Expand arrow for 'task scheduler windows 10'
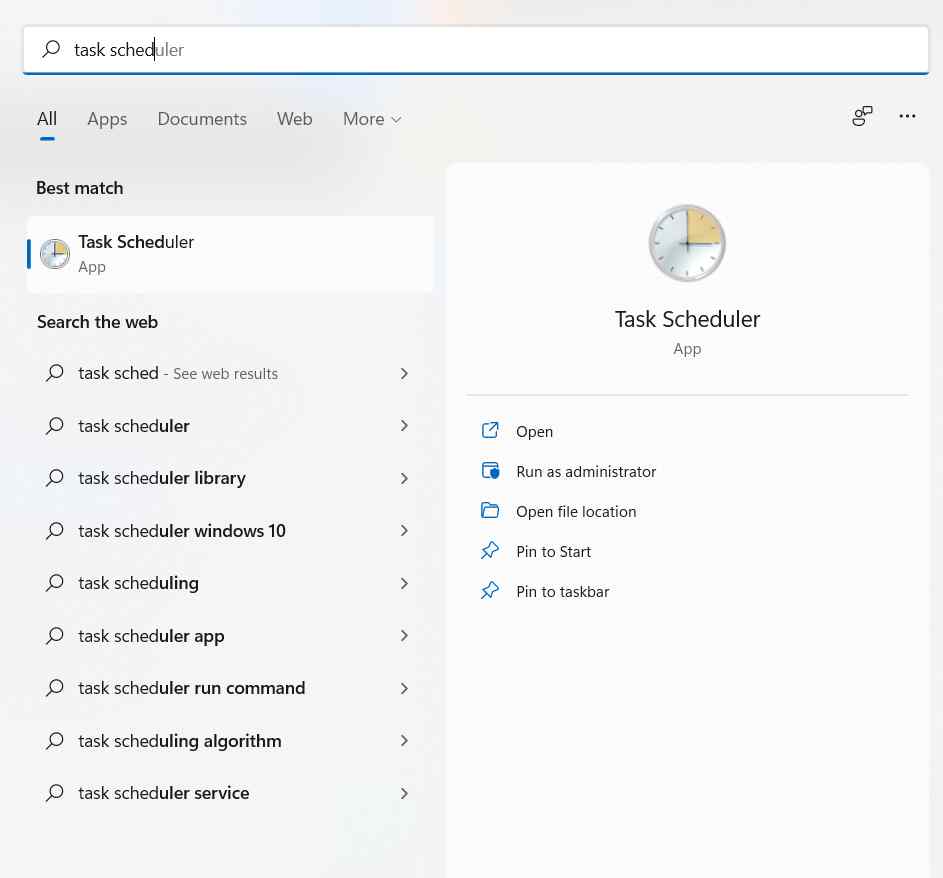The height and width of the screenshot is (878, 943). click(404, 530)
